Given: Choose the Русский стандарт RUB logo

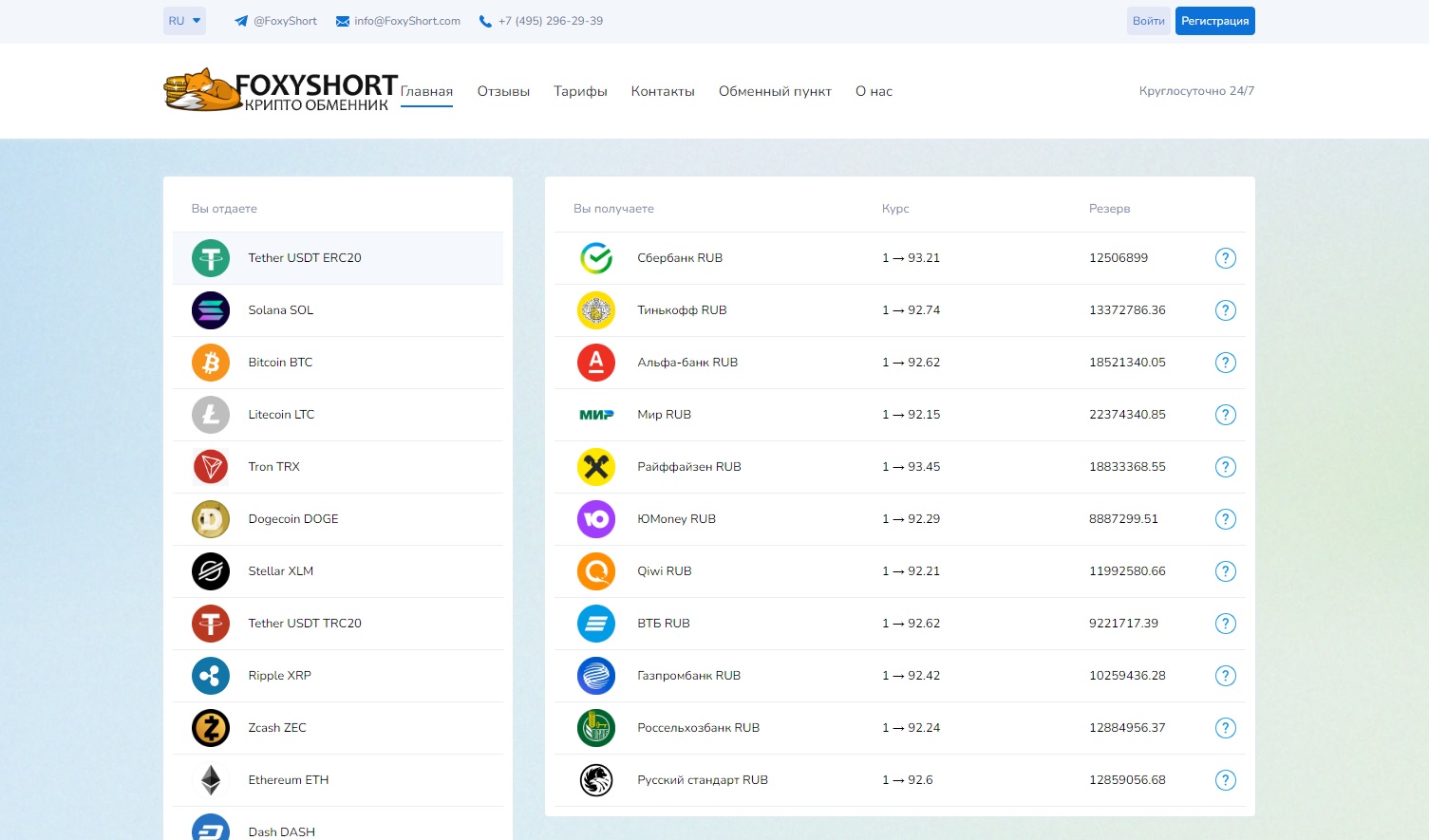Looking at the screenshot, I should click(x=596, y=780).
